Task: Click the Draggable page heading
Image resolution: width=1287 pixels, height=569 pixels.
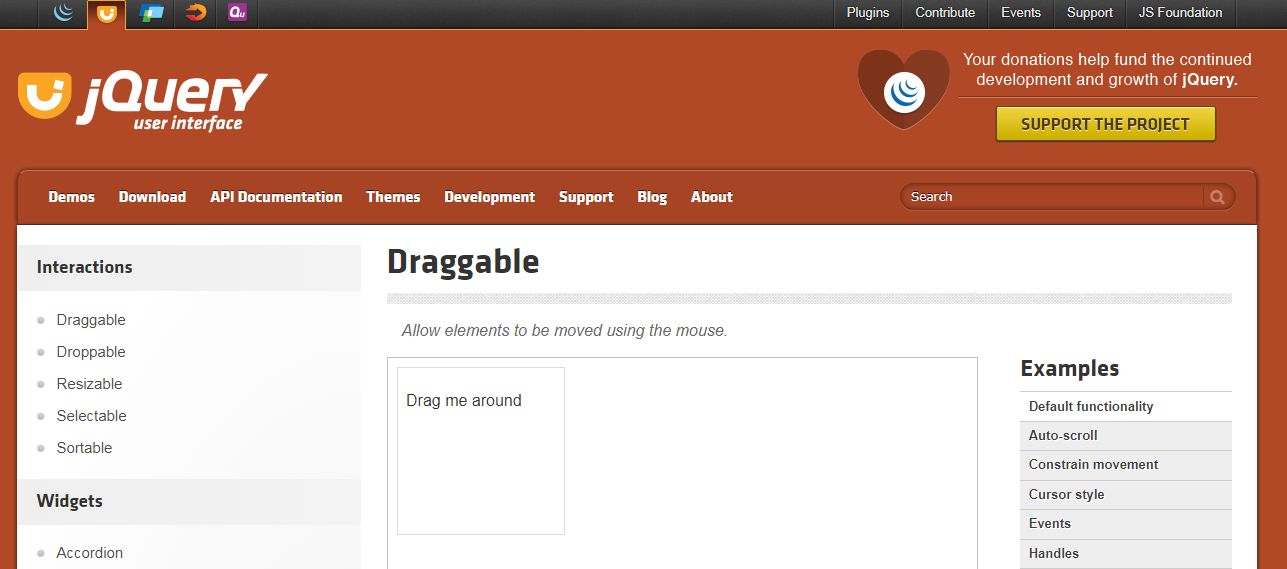Action: (x=463, y=262)
